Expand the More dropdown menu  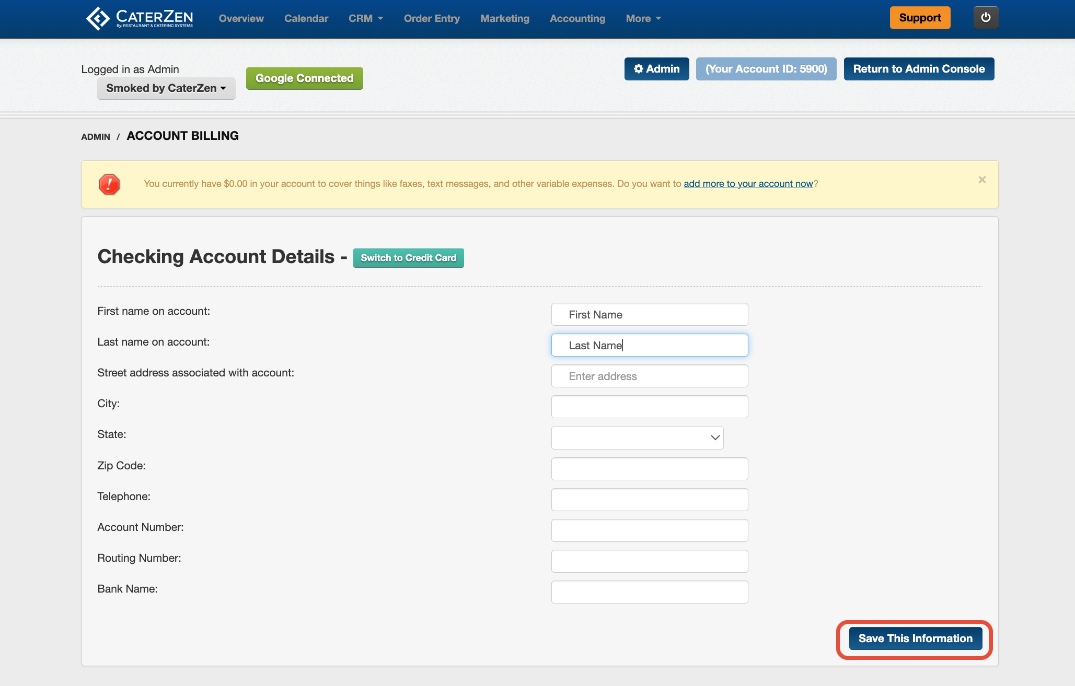tap(643, 19)
